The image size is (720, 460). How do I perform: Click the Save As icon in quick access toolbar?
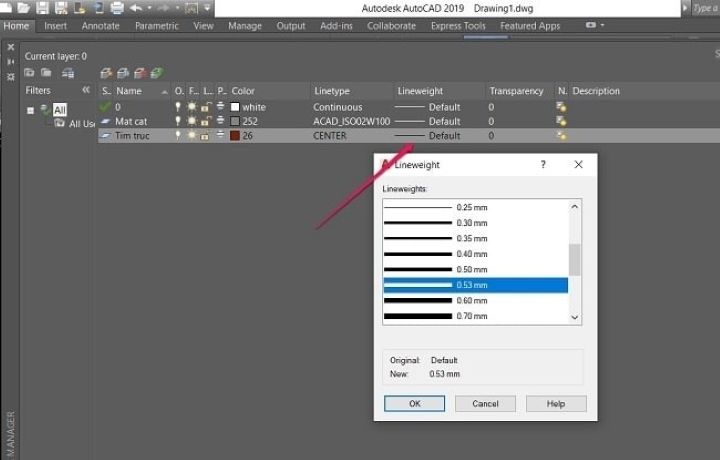pyautogui.click(x=61, y=7)
